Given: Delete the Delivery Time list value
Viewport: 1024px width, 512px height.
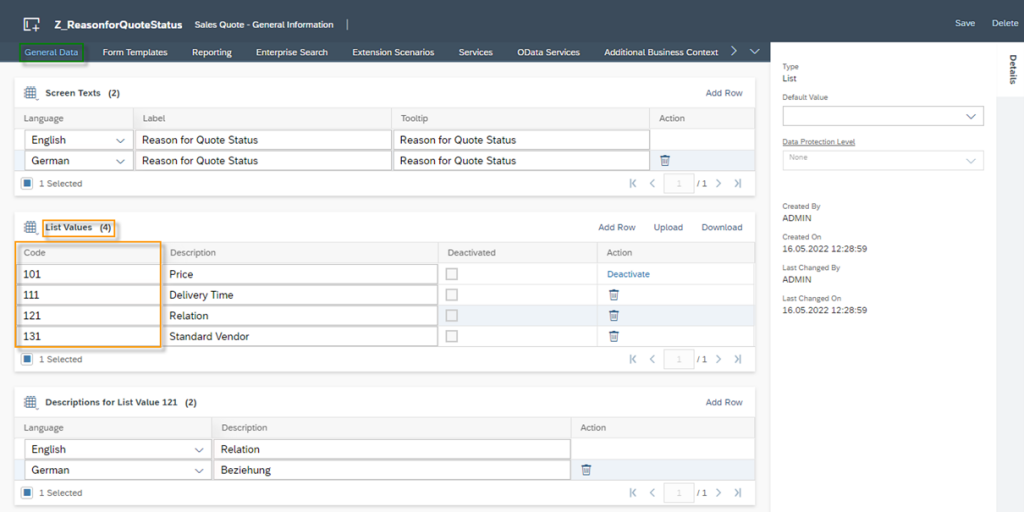Looking at the screenshot, I should click(x=614, y=295).
